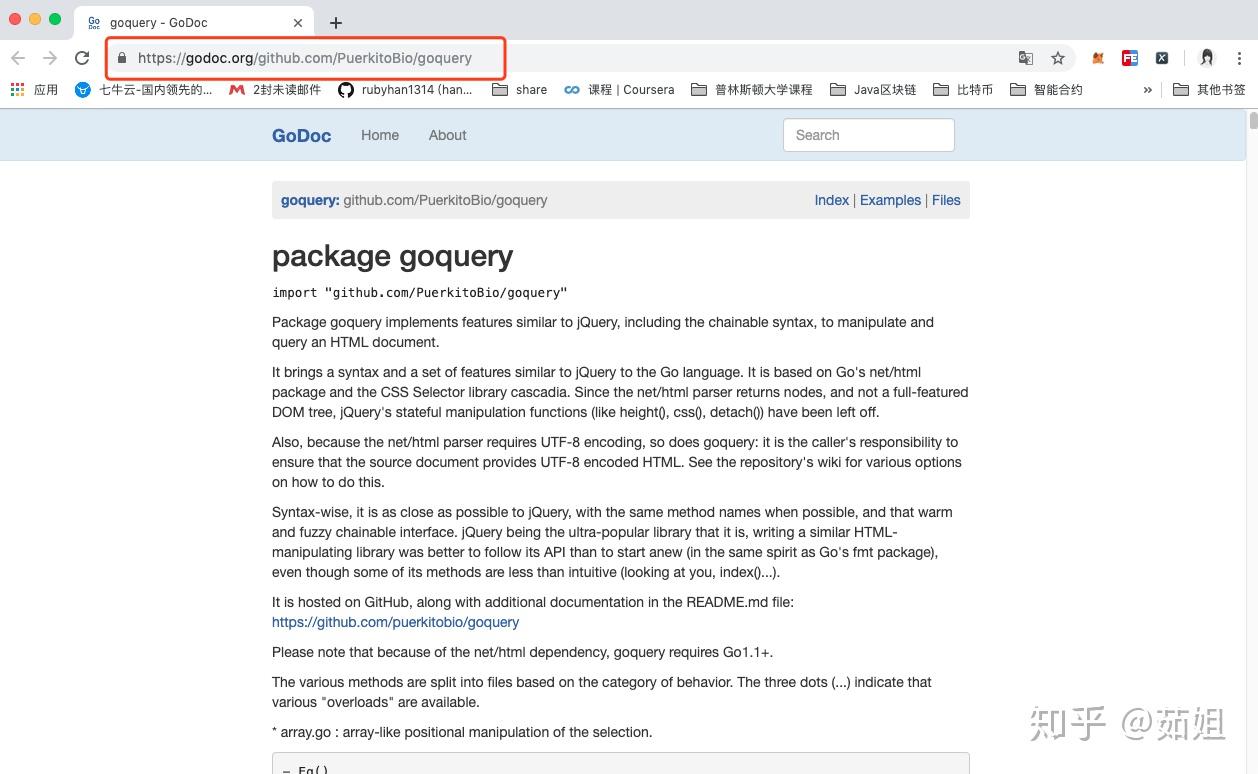Reload the current page
The height and width of the screenshot is (774, 1258).
[x=82, y=58]
